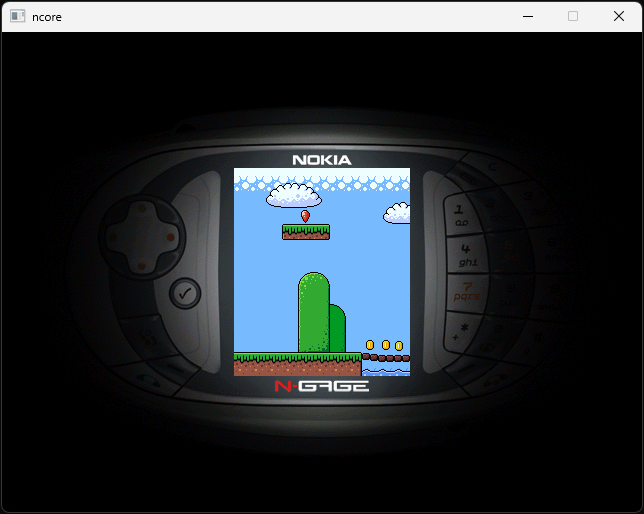The height and width of the screenshot is (514, 644).
Task: Click the ncore app icon in title bar
Action: click(x=18, y=16)
